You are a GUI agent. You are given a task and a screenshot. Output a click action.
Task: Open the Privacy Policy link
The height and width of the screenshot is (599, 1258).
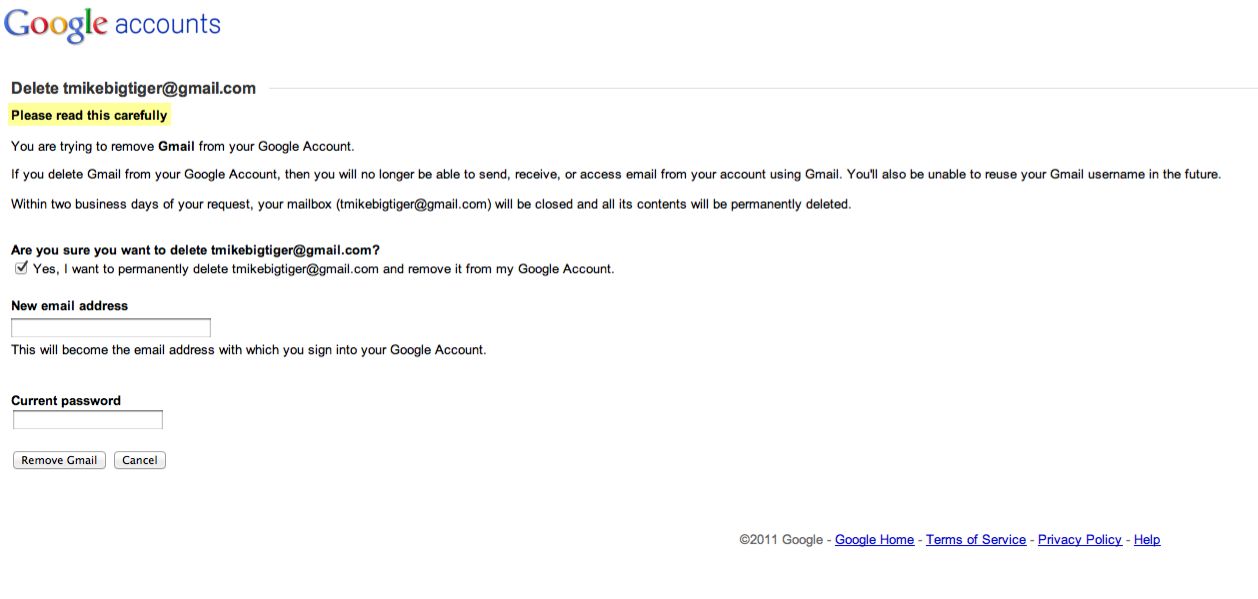click(1080, 540)
